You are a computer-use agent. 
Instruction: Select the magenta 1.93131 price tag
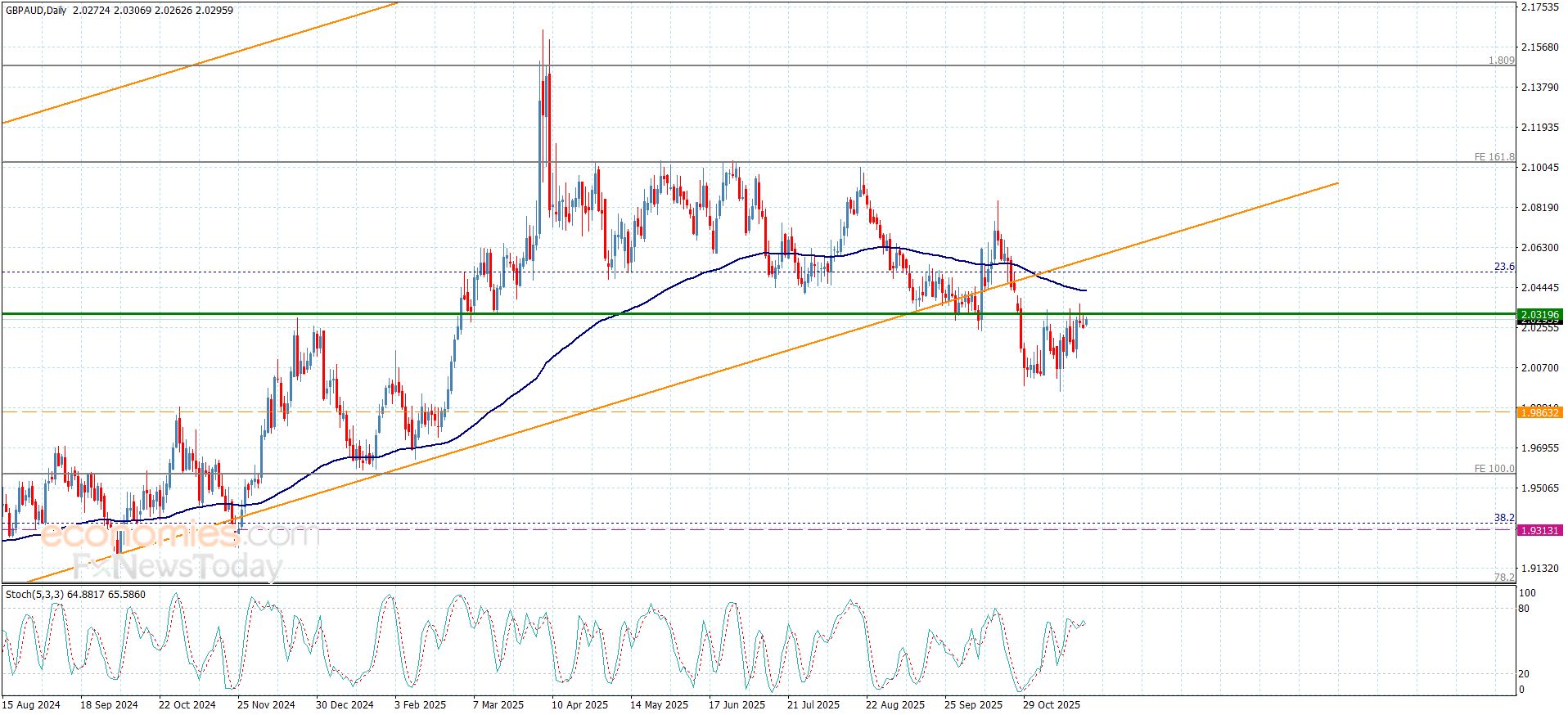coord(1539,531)
